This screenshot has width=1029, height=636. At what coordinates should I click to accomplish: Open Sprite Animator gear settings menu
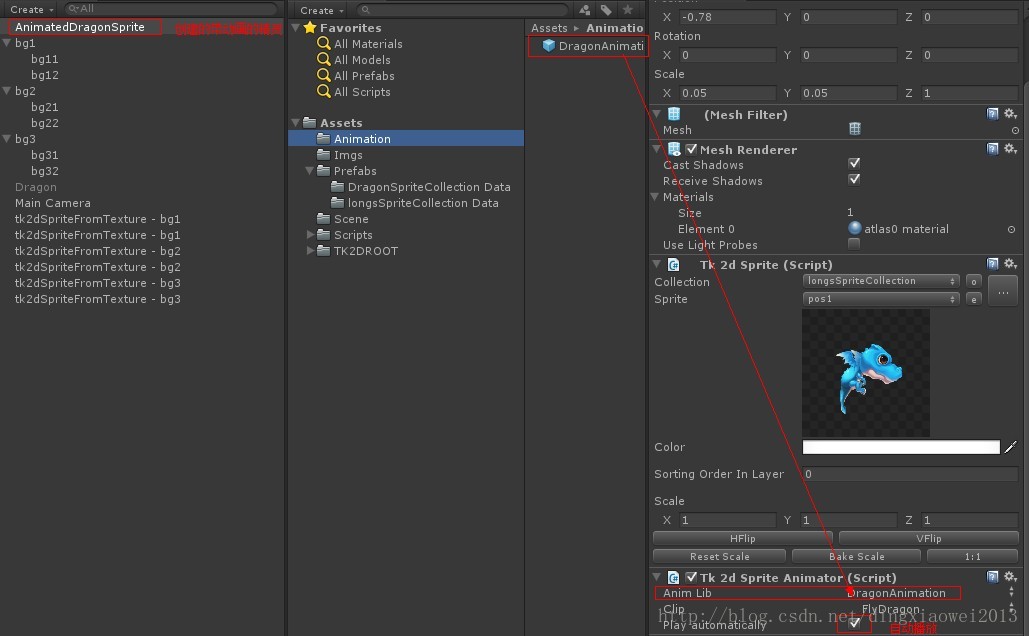pyautogui.click(x=1011, y=577)
